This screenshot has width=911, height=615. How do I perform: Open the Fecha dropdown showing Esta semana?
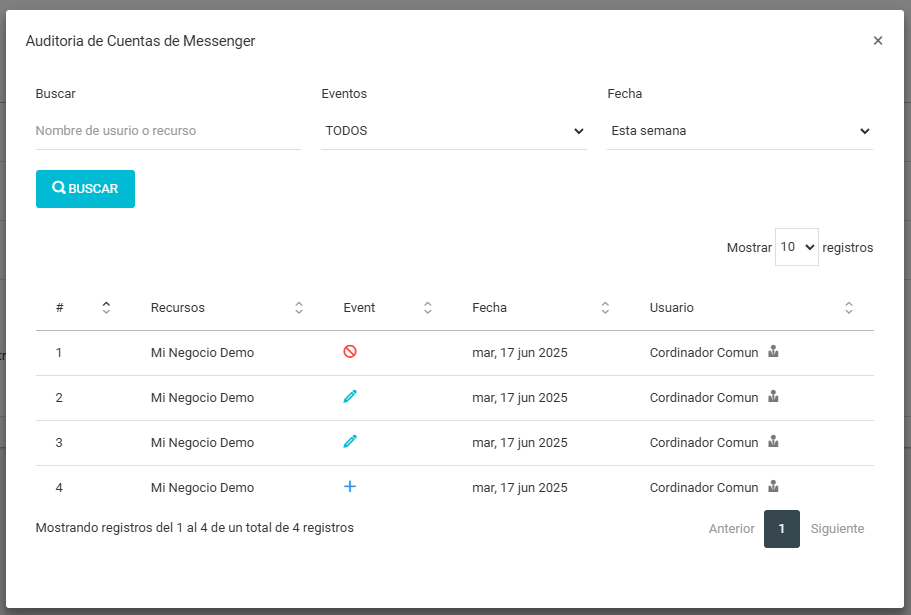(x=739, y=131)
